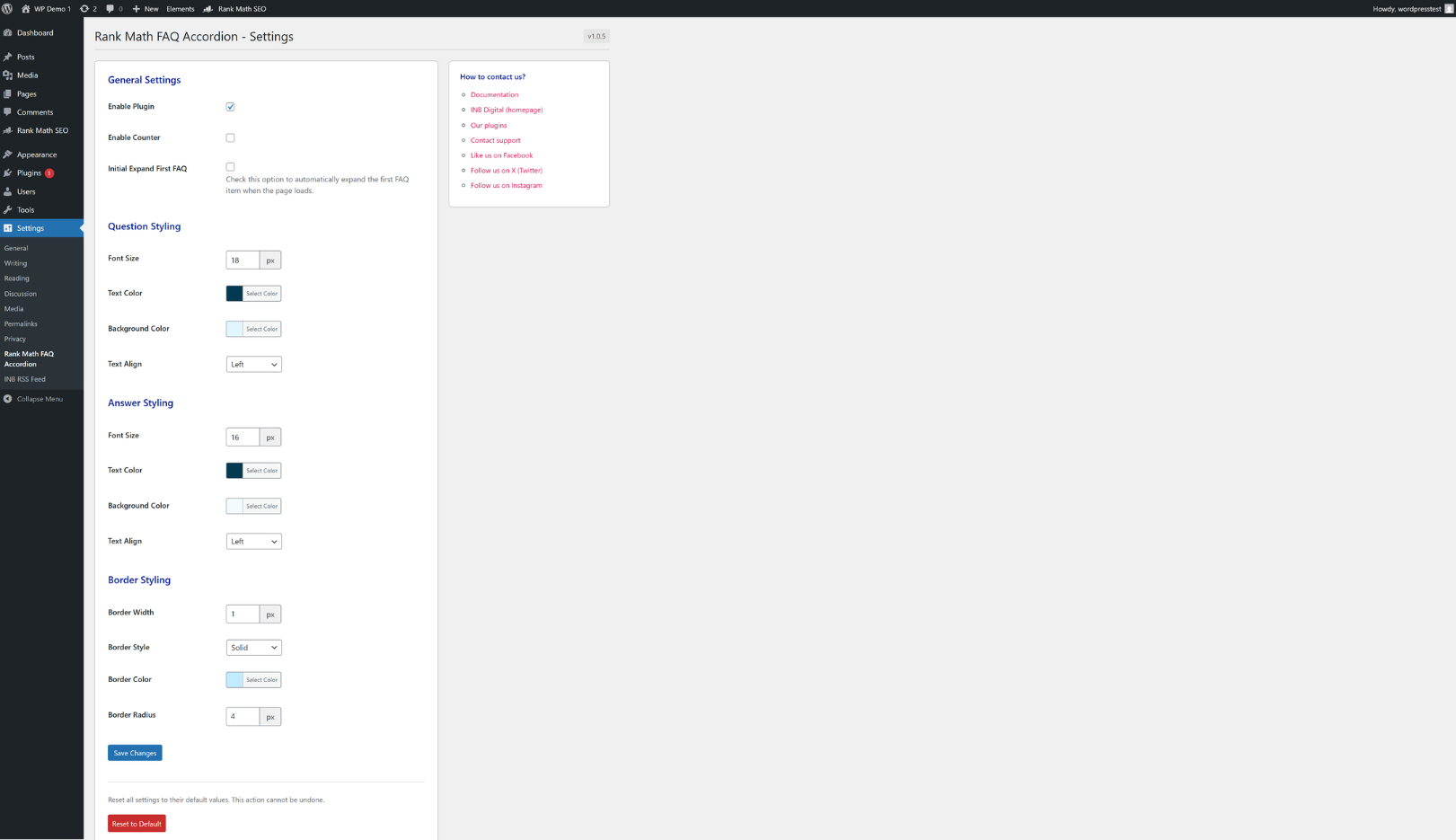The height and width of the screenshot is (840, 1456).
Task: Open the WP Demo 1 site home icon
Action: pos(25,8)
